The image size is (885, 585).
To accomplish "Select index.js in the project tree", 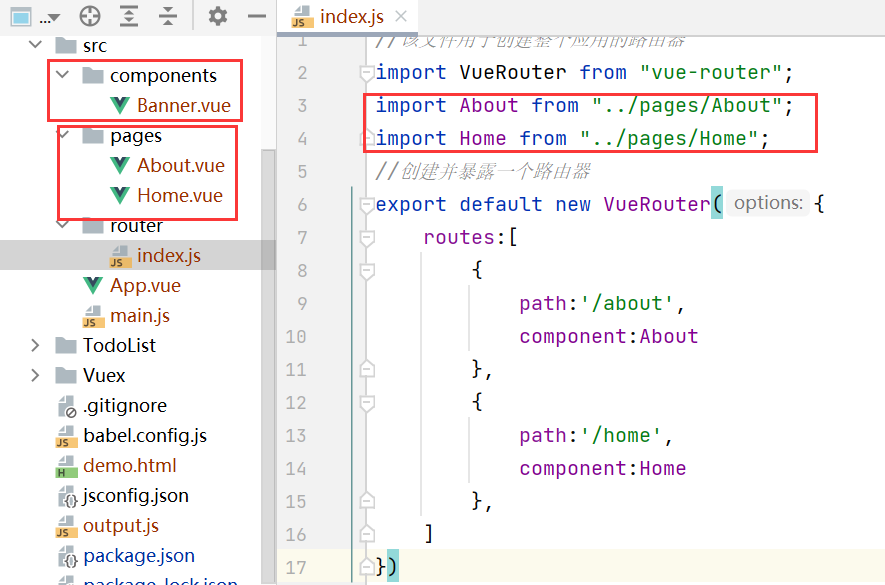I will click(x=168, y=255).
